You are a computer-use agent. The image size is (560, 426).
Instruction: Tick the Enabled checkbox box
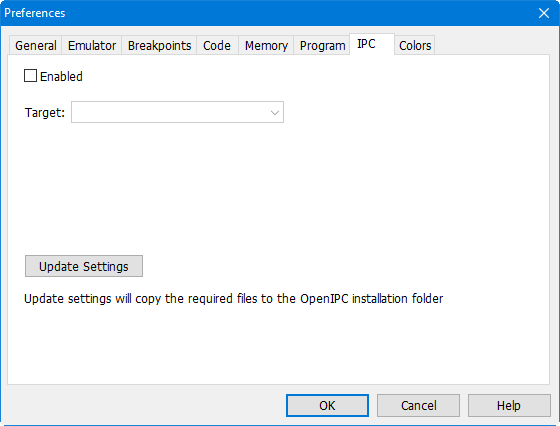[30, 76]
